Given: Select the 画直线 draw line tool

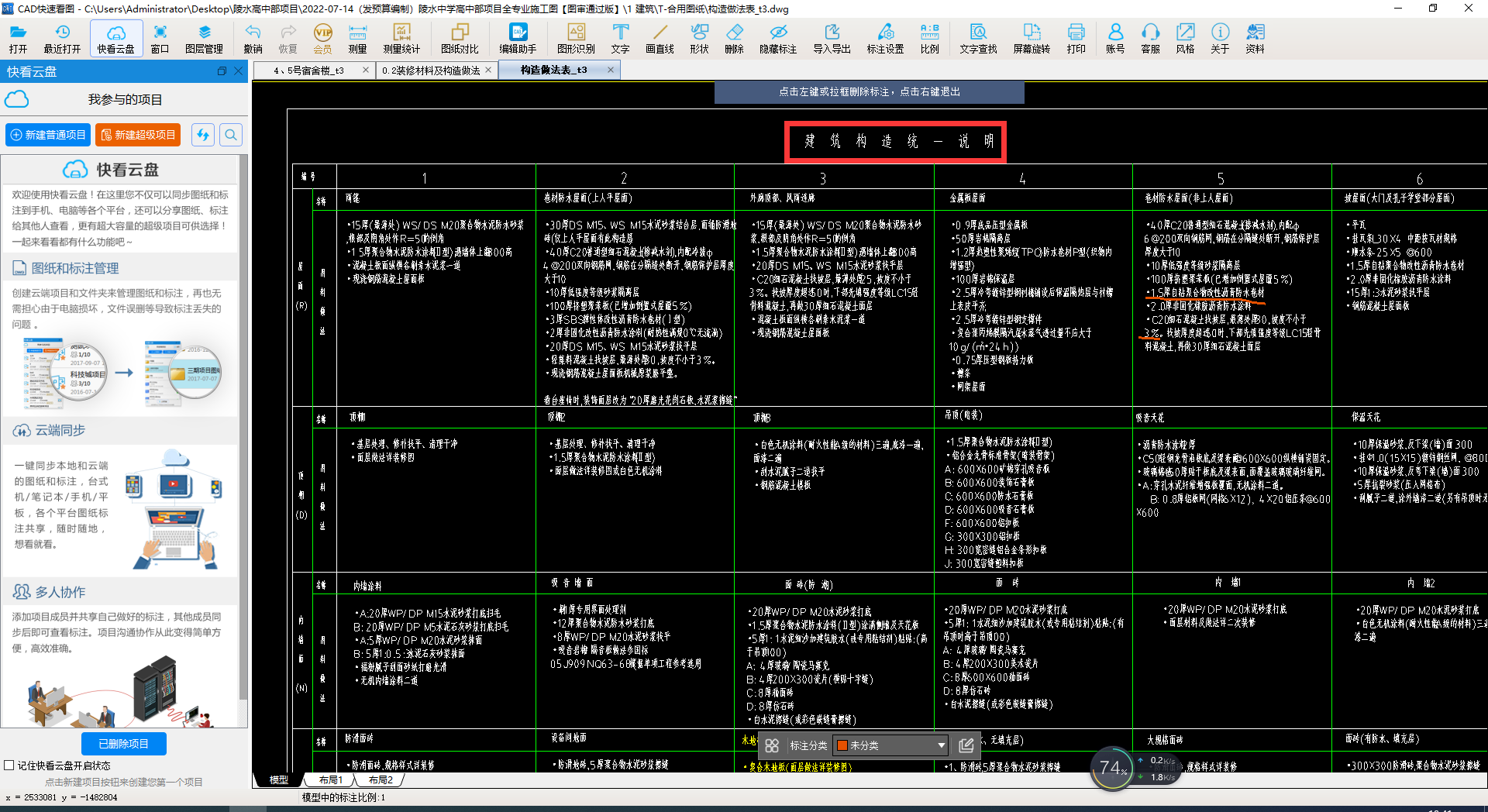Looking at the screenshot, I should point(660,38).
